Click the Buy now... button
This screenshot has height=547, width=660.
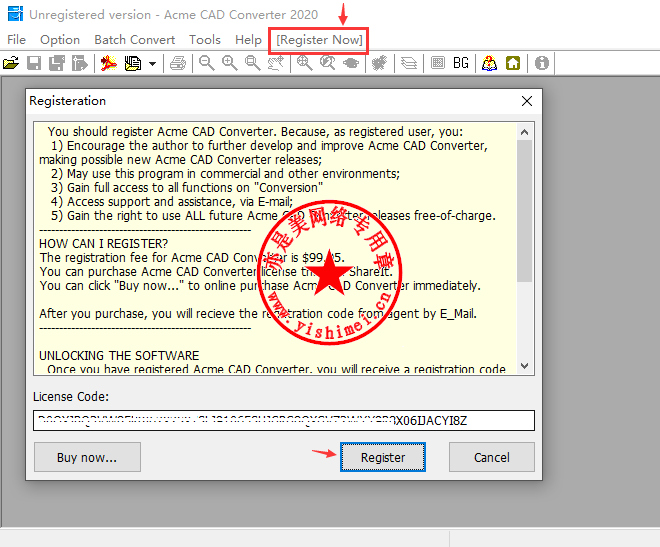pos(87,457)
